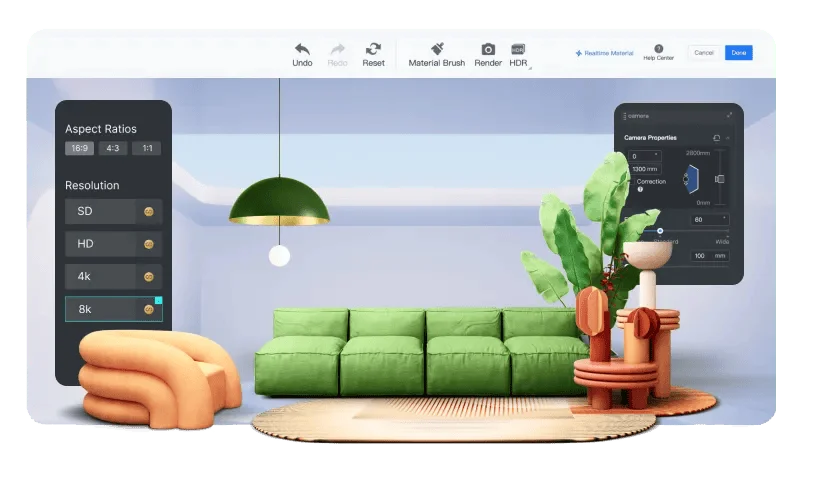Grab the camera panel drag handle
Viewport: 817px width, 480px height.
(624, 116)
